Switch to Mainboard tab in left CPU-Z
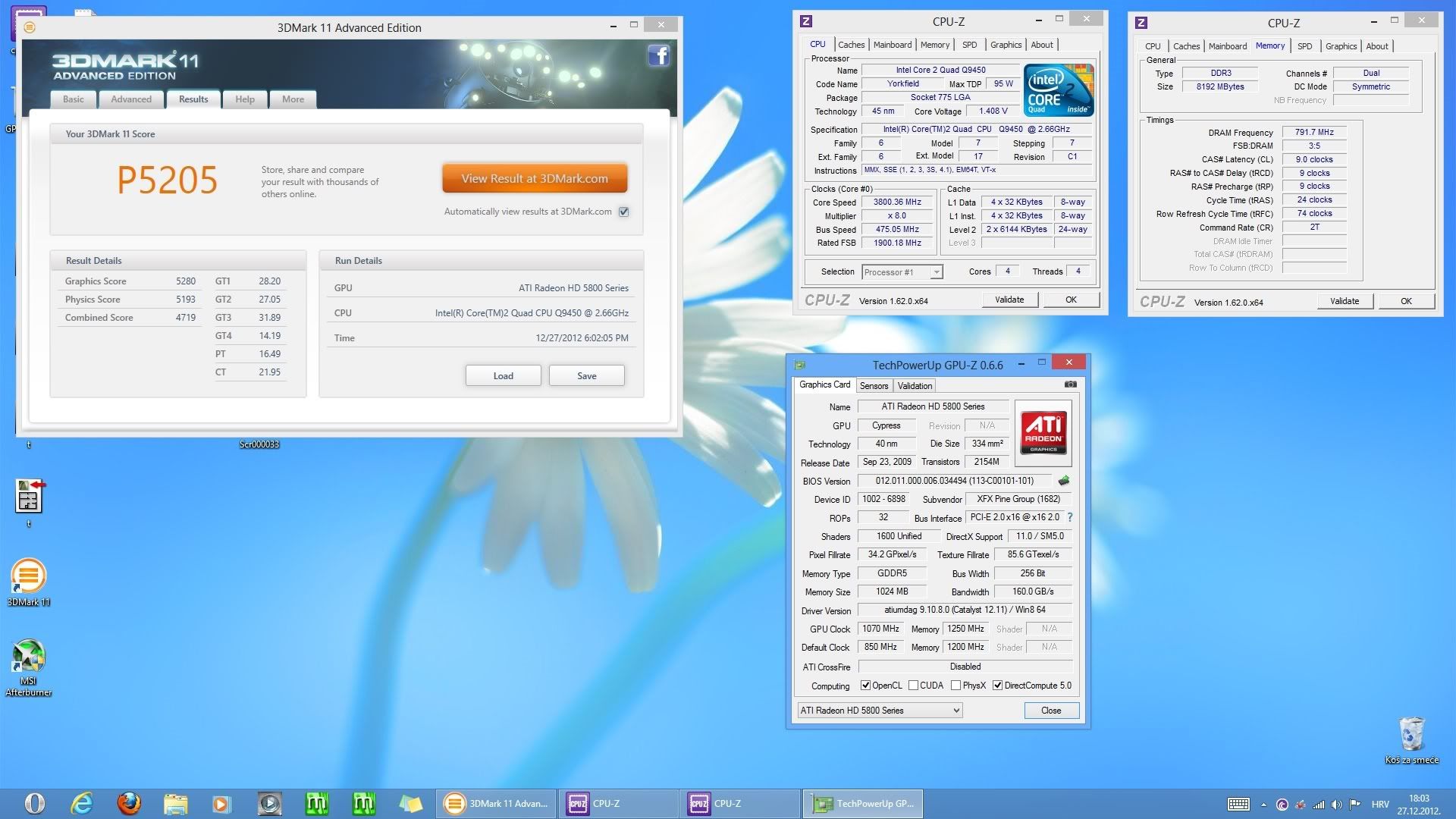The width and height of the screenshot is (1456, 819). (893, 45)
